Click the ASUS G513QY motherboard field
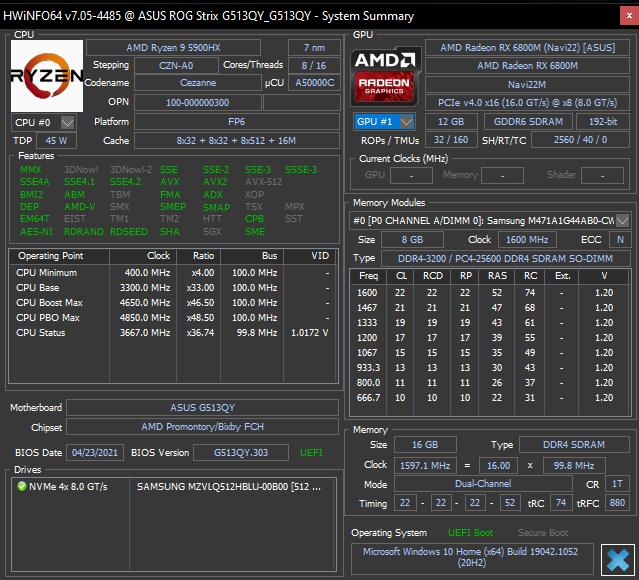 pyautogui.click(x=203, y=408)
